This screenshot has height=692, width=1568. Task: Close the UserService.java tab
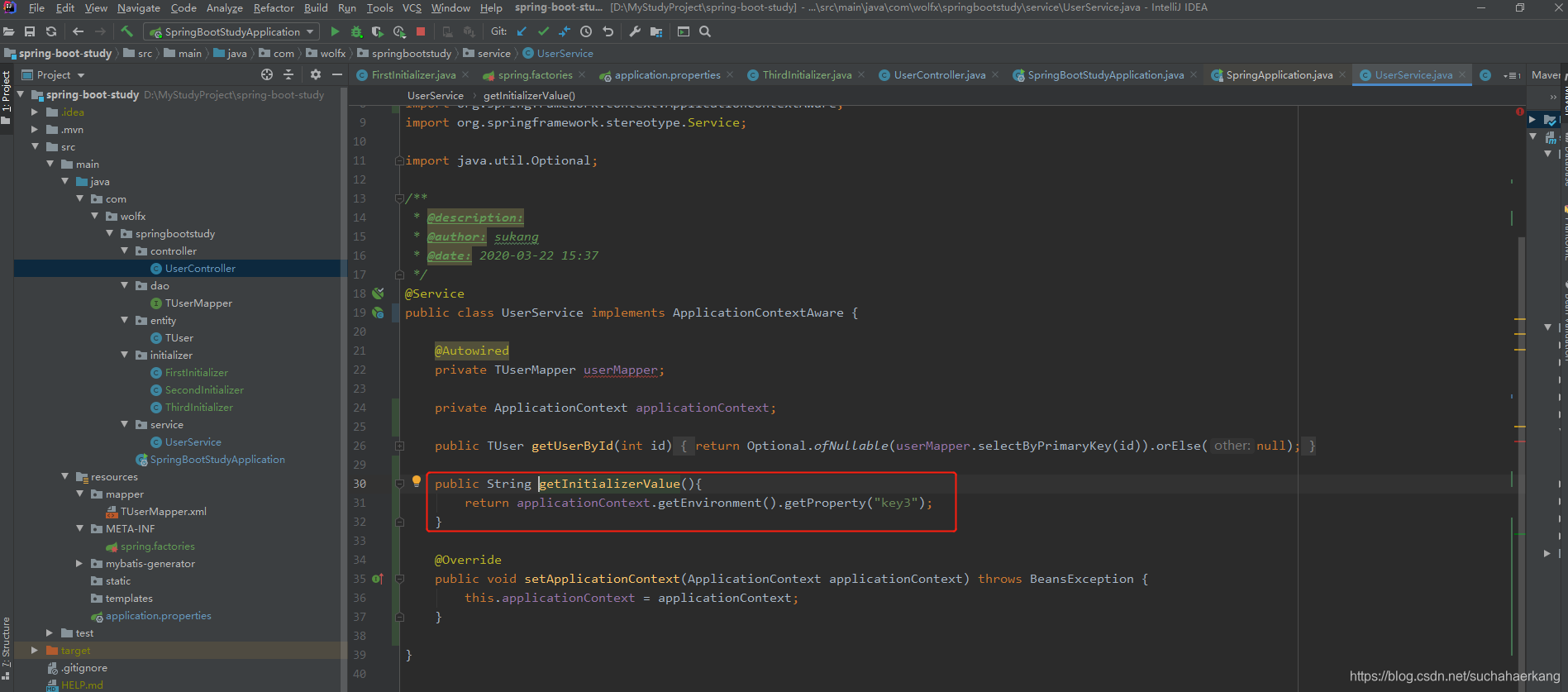pos(1462,74)
